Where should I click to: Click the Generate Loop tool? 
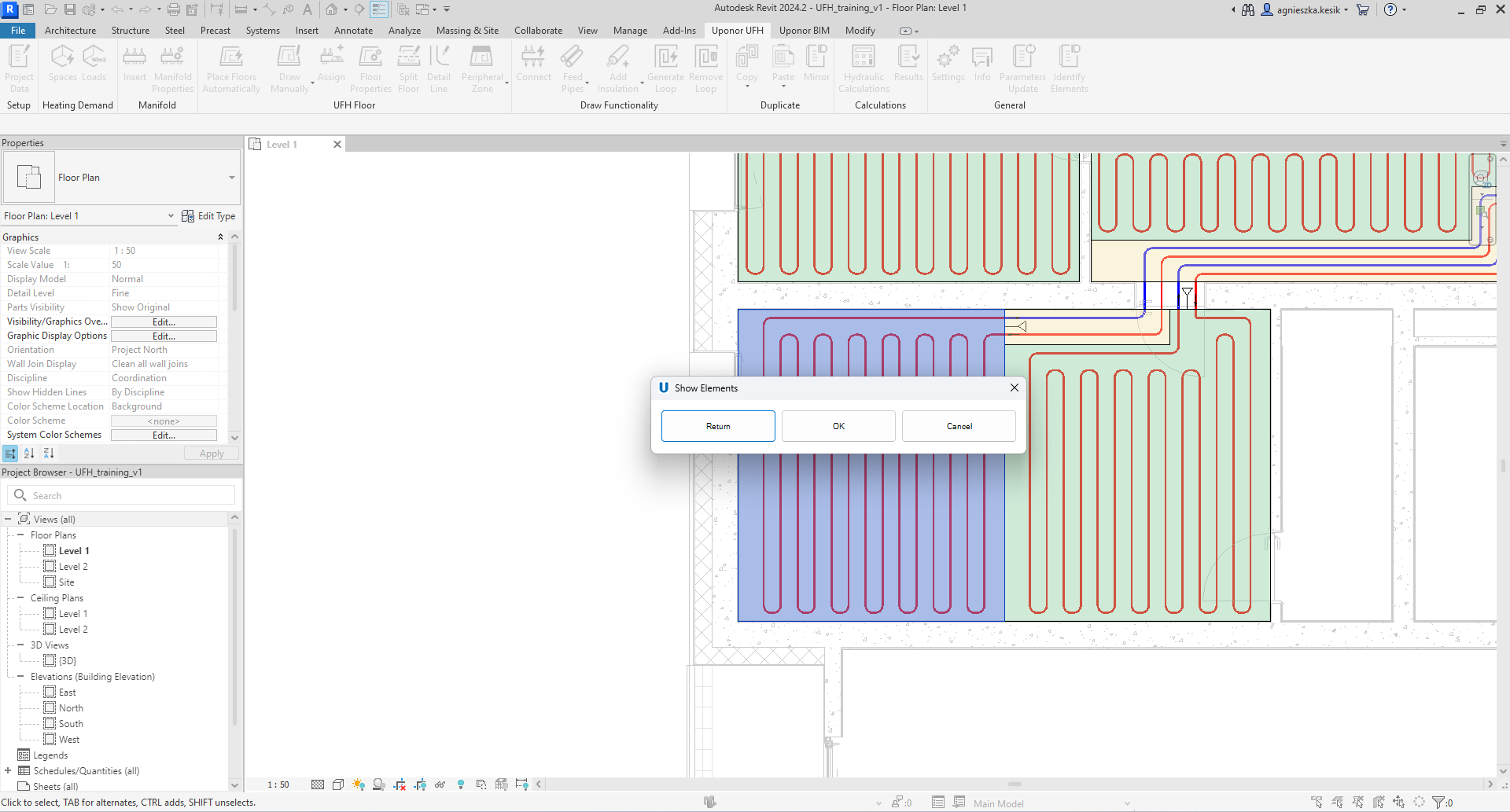tap(665, 69)
